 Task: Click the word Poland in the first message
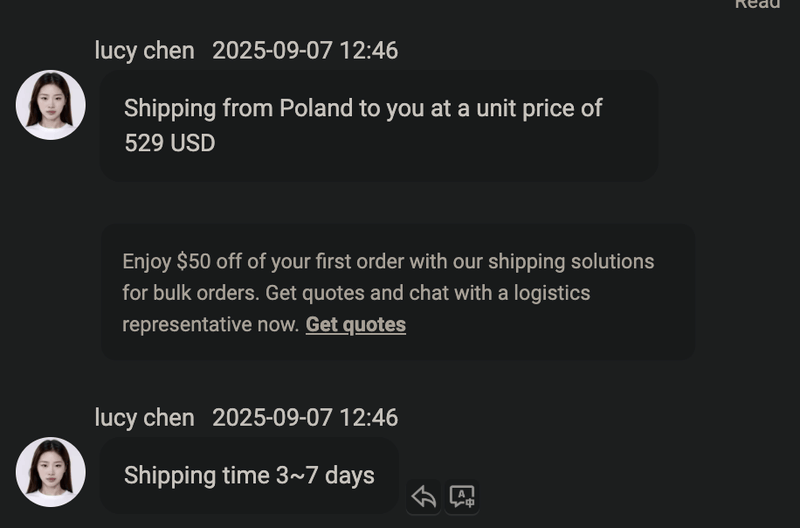point(315,108)
